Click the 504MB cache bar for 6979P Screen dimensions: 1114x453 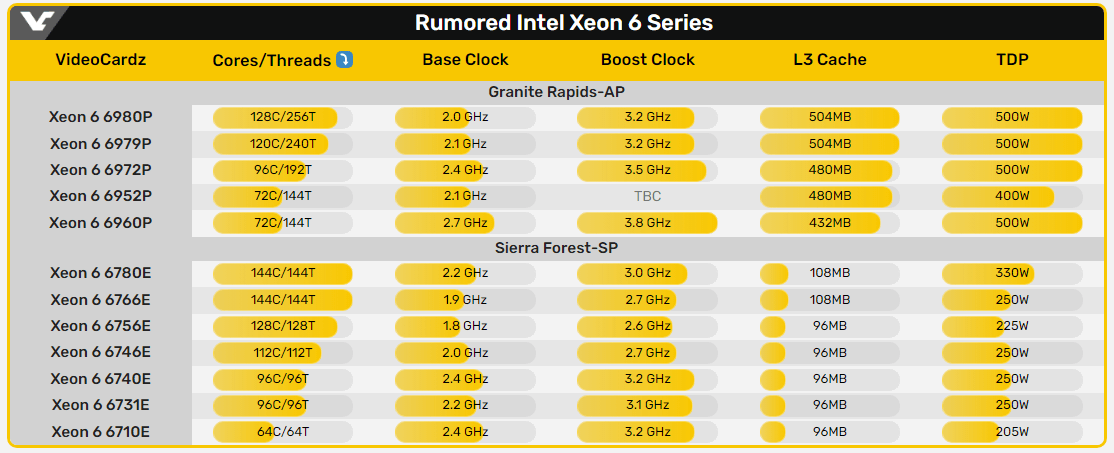(x=829, y=143)
